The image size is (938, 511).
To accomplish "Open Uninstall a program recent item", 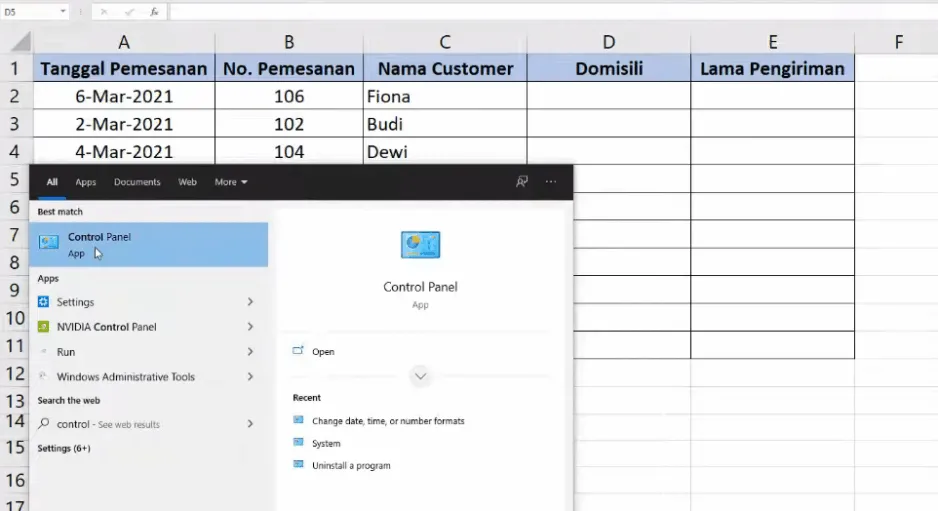I will tap(351, 466).
